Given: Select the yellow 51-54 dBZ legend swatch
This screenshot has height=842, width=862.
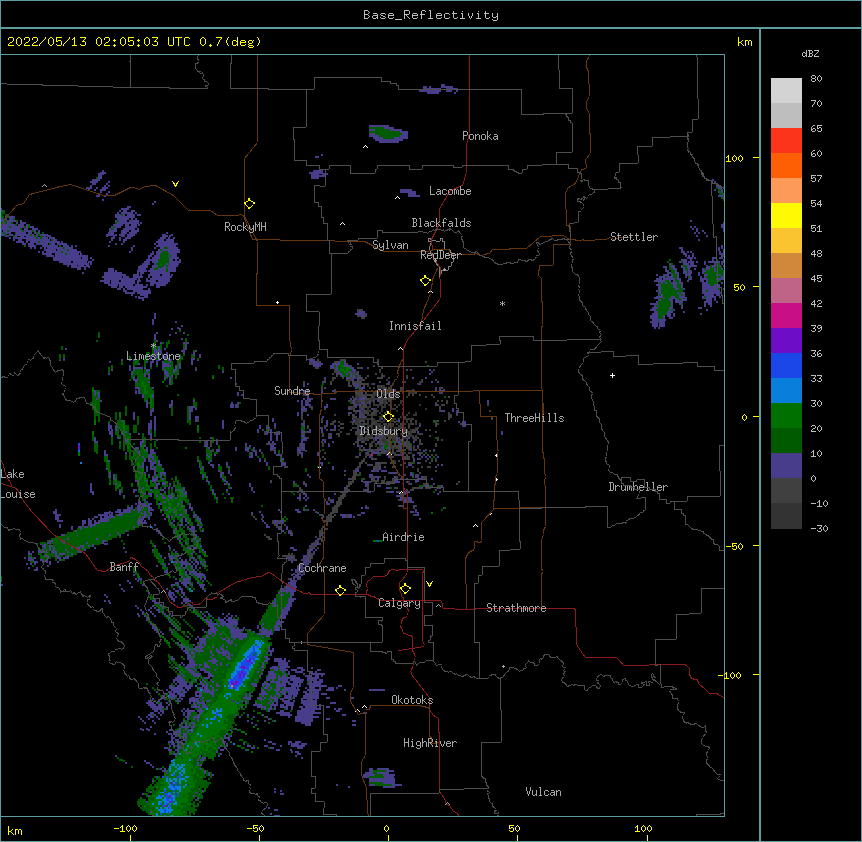Looking at the screenshot, I should [x=786, y=215].
